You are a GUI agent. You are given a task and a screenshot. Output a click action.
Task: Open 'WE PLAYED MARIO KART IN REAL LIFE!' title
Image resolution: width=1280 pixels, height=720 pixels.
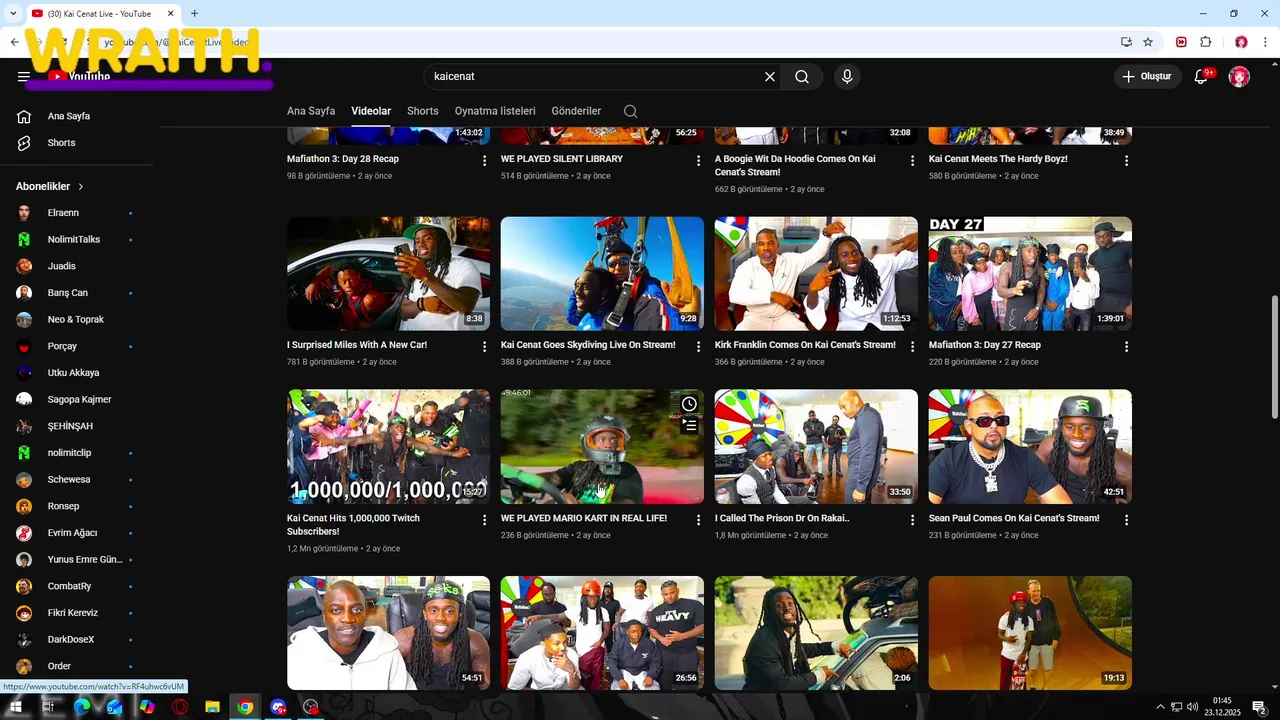point(584,518)
